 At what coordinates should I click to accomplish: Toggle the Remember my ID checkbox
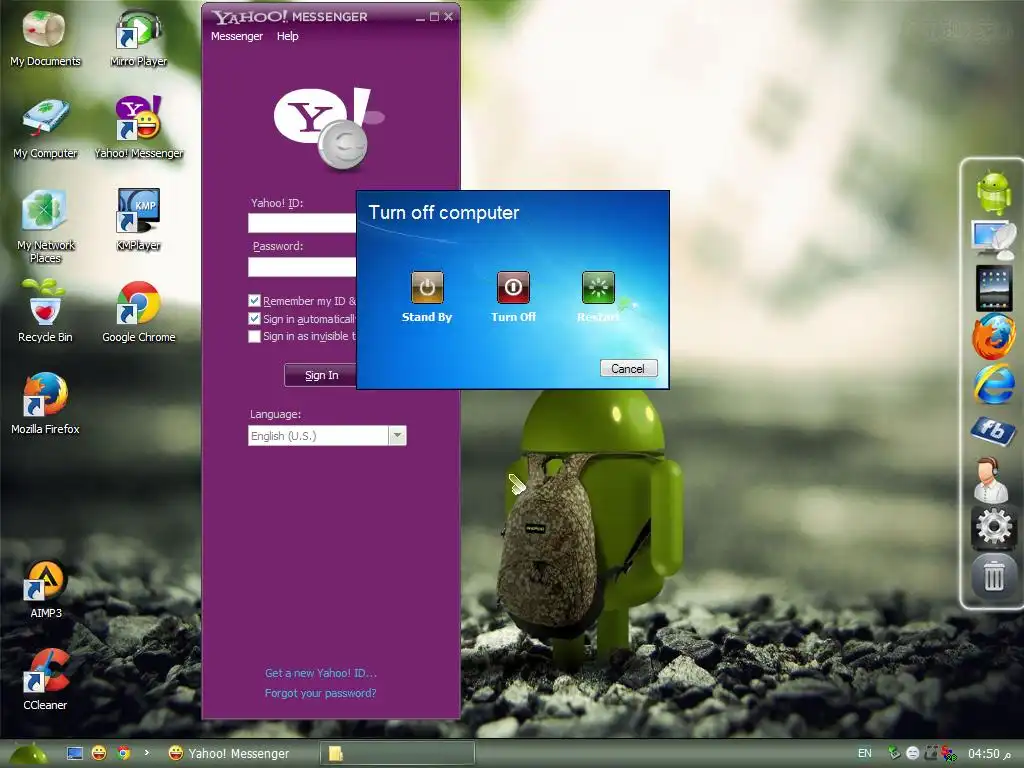click(x=255, y=301)
